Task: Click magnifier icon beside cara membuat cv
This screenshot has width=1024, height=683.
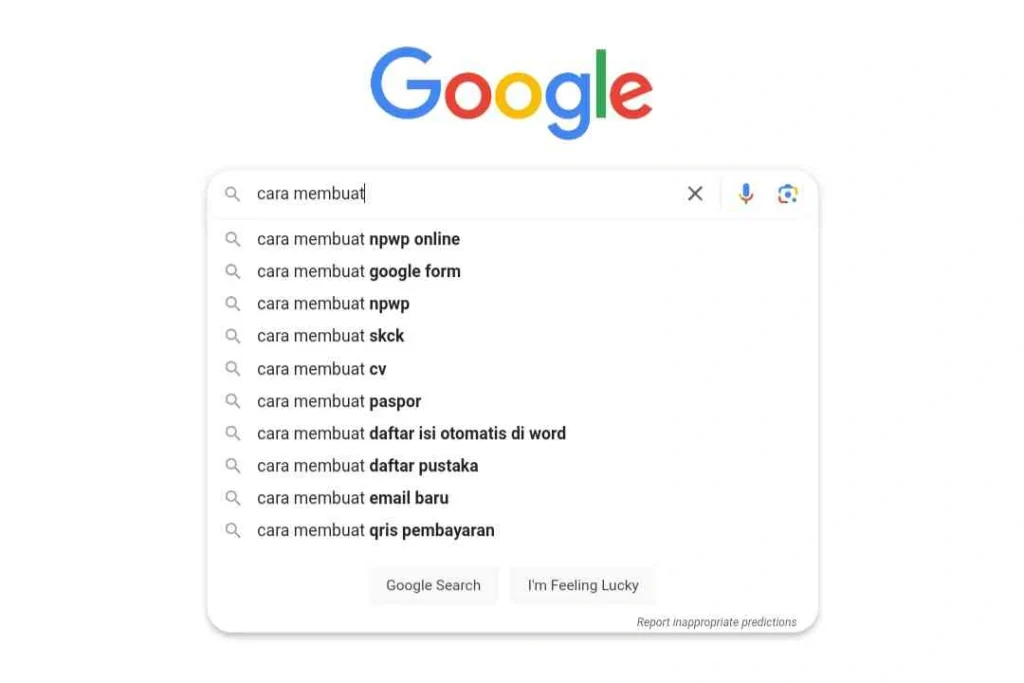Action: point(232,368)
